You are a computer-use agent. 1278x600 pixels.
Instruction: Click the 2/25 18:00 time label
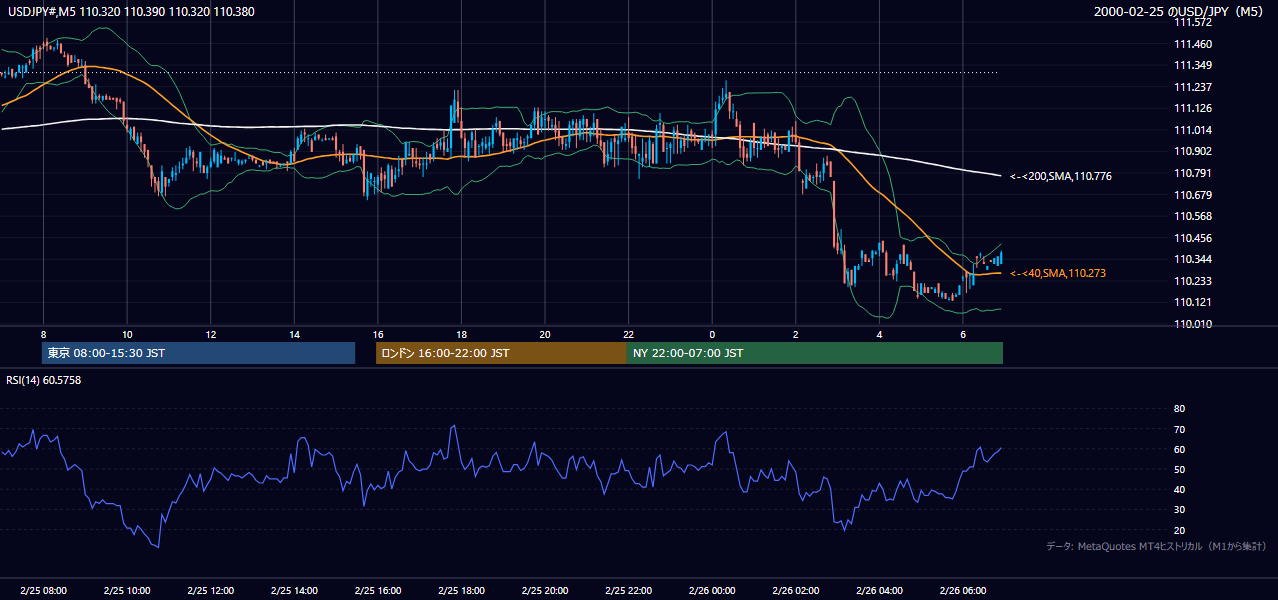pyautogui.click(x=461, y=590)
